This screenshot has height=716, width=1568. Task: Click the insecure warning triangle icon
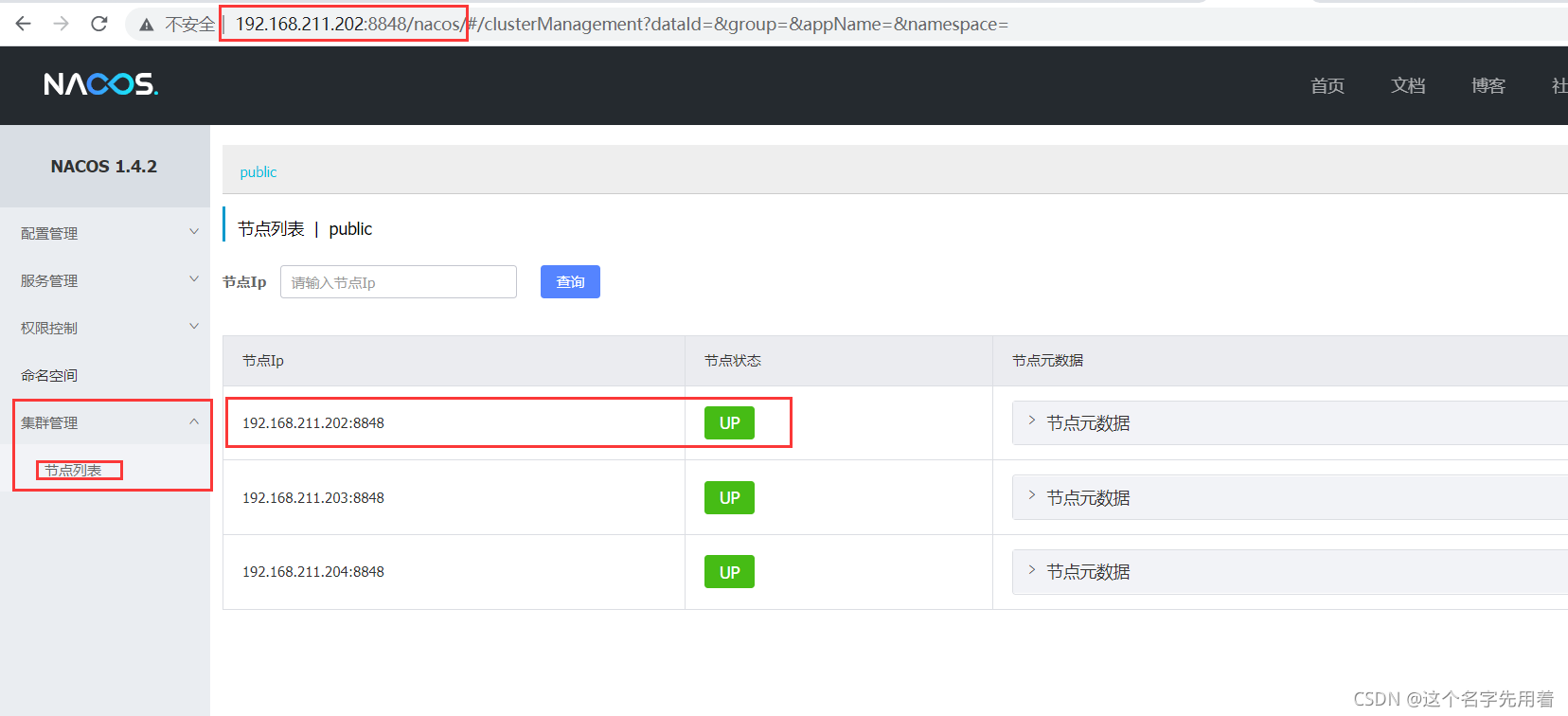(146, 25)
